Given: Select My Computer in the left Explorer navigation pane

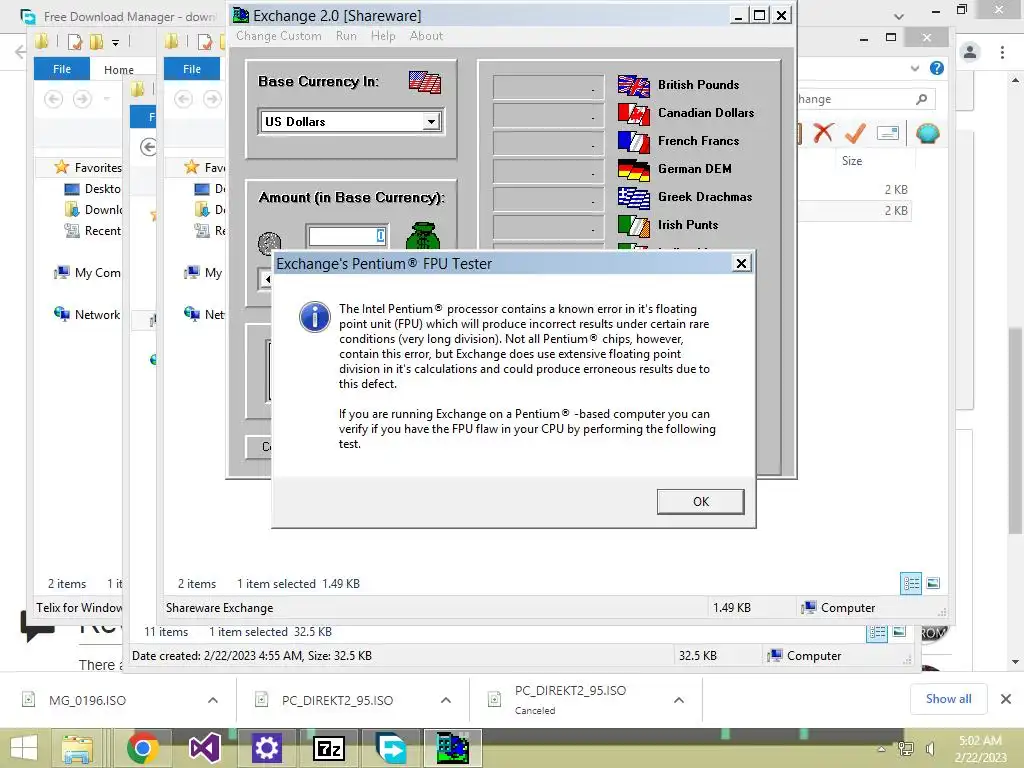Looking at the screenshot, I should click(88, 272).
